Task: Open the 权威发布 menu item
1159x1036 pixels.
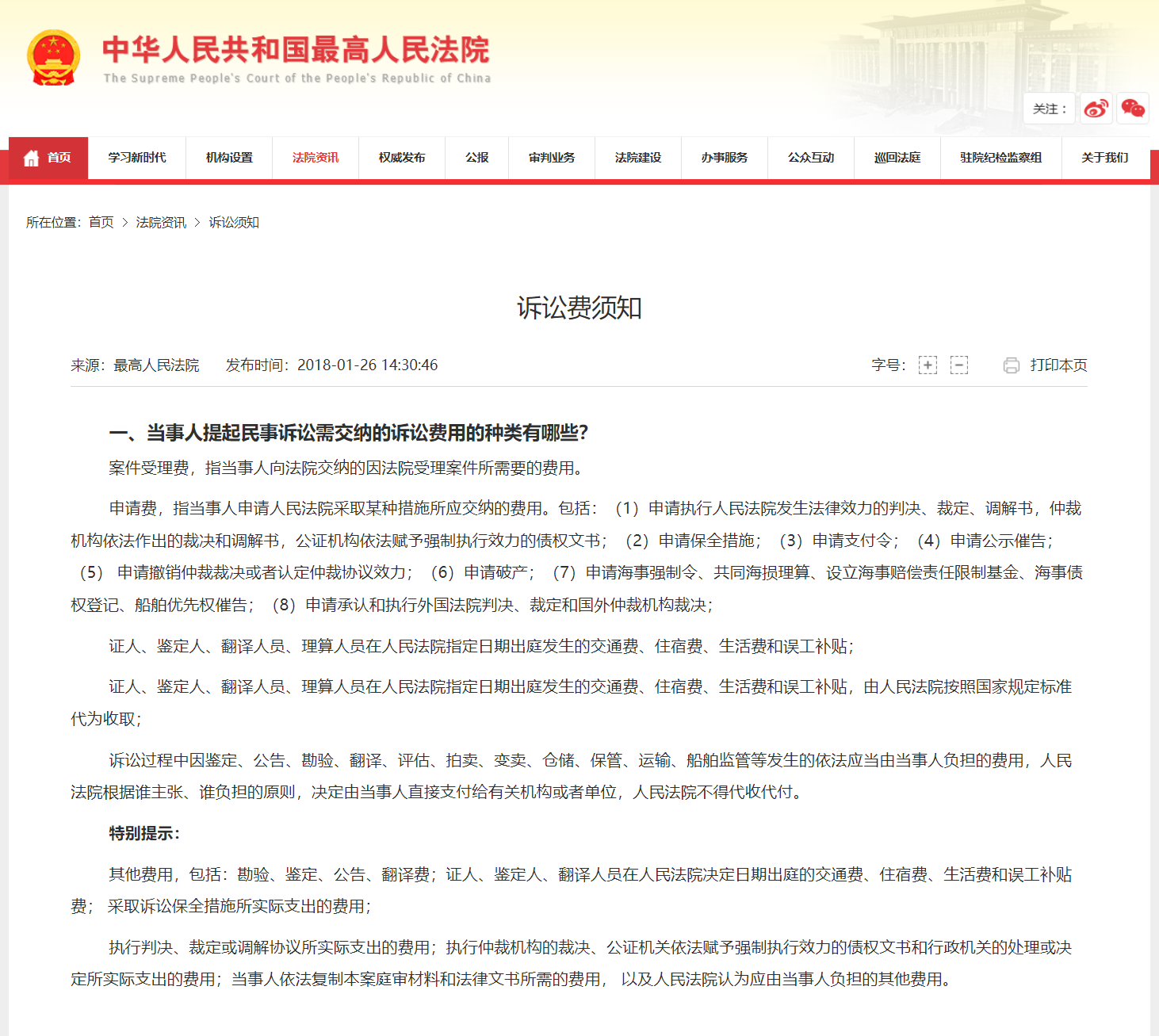Action: tap(401, 158)
